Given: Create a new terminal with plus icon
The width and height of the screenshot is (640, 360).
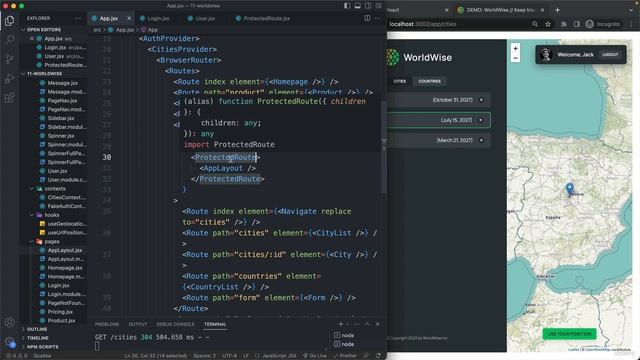Looking at the screenshot, I should point(341,324).
